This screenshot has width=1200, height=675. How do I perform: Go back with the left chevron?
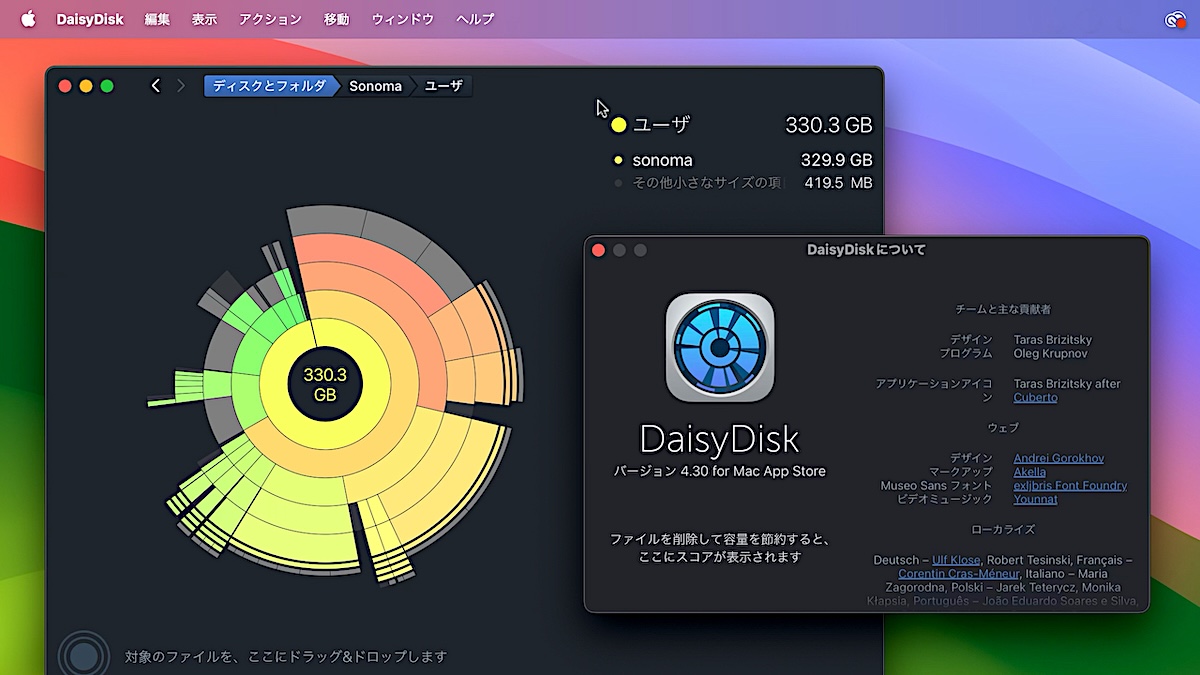[156, 86]
